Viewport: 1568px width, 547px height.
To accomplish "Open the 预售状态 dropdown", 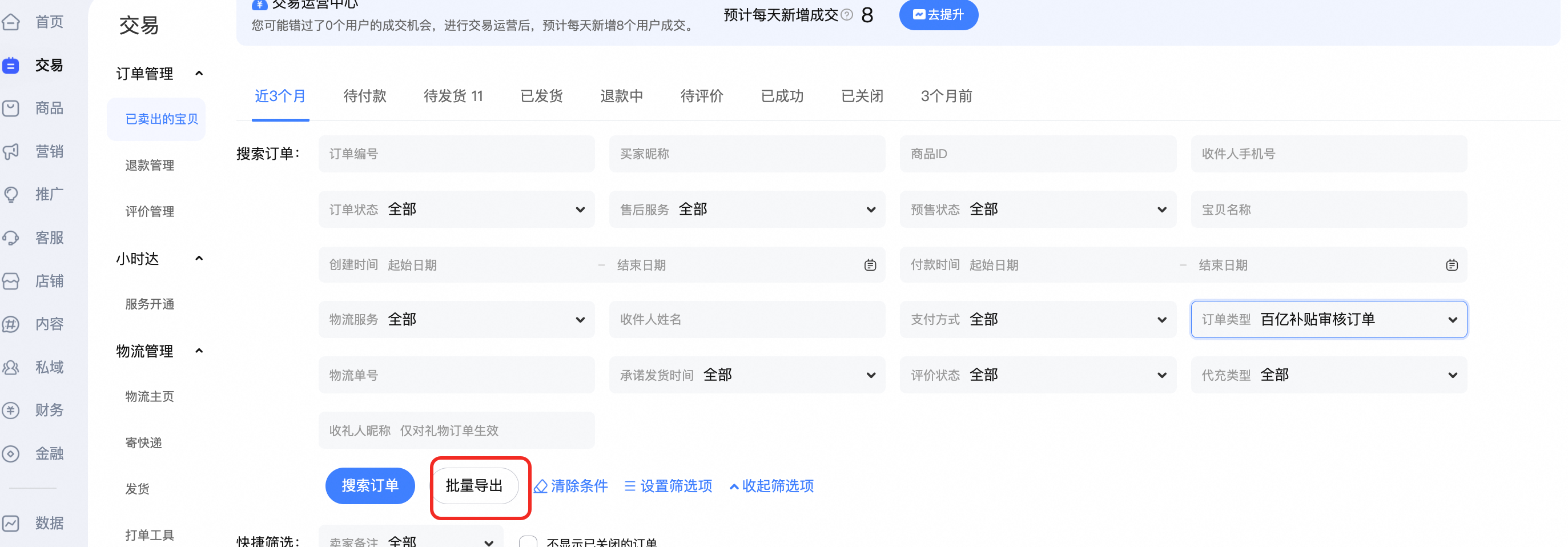I will pos(1038,210).
